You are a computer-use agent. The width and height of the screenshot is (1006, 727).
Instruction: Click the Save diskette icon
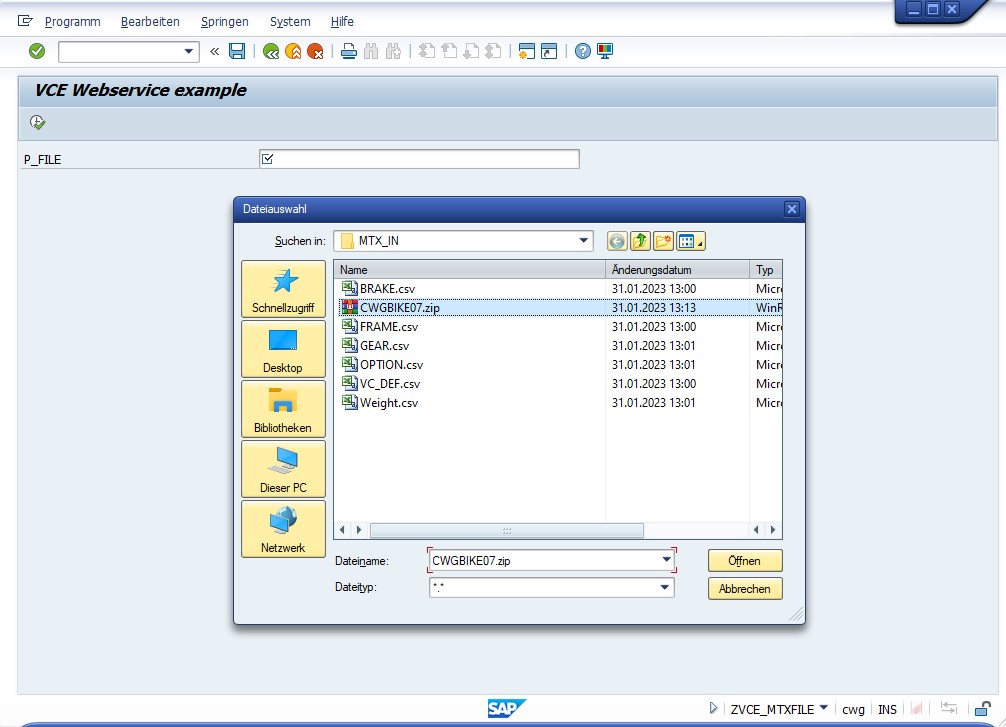pos(237,51)
